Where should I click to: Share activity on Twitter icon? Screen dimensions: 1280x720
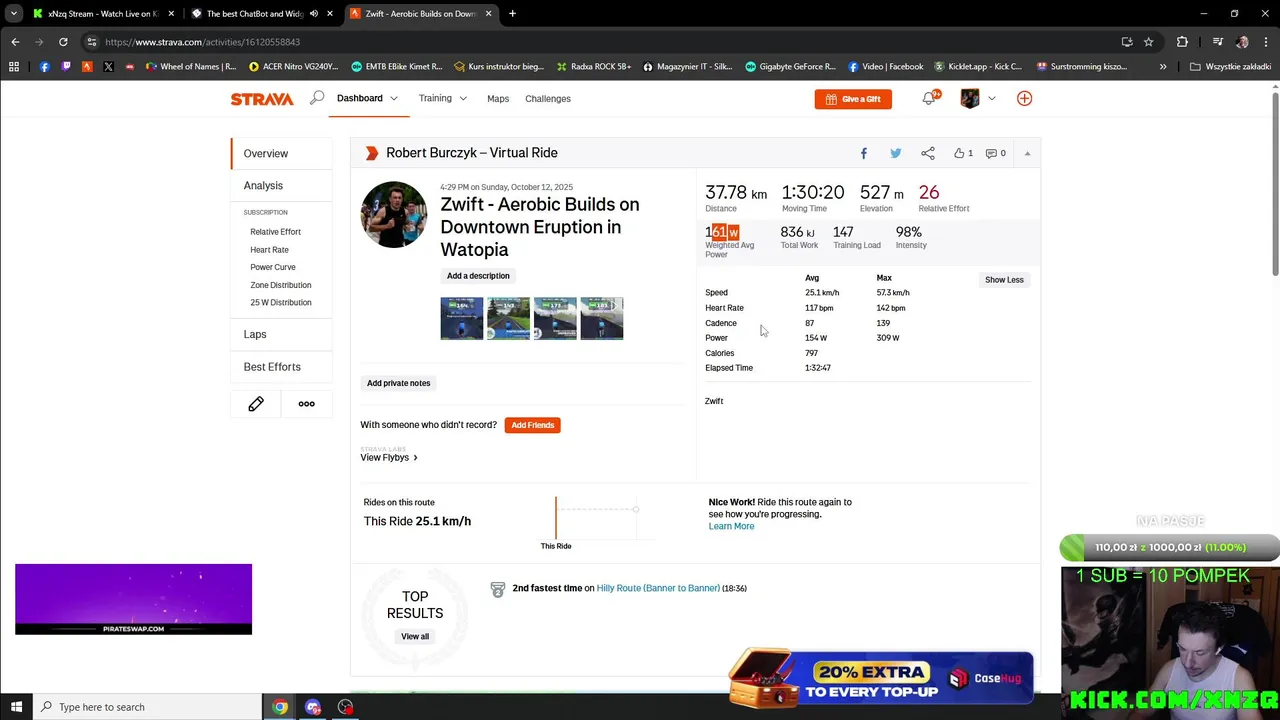896,153
